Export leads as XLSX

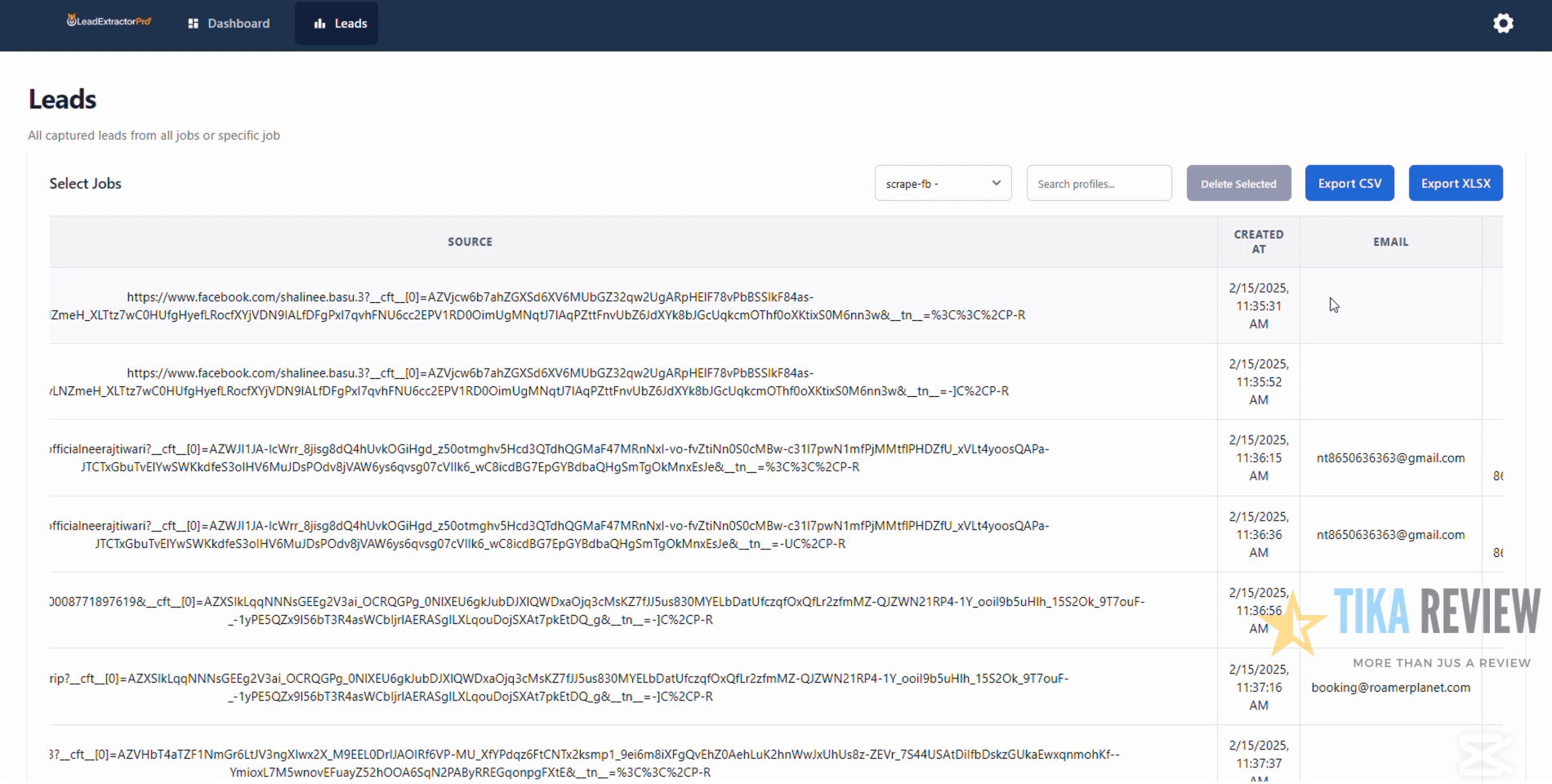click(x=1455, y=183)
